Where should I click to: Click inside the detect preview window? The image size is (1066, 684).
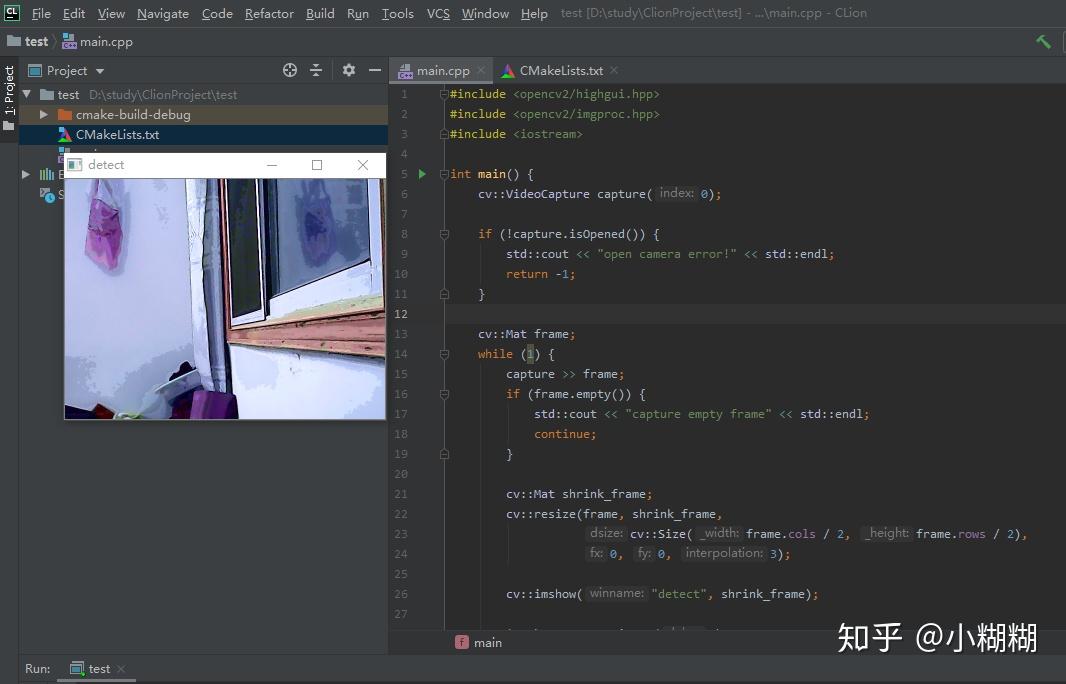click(225, 300)
